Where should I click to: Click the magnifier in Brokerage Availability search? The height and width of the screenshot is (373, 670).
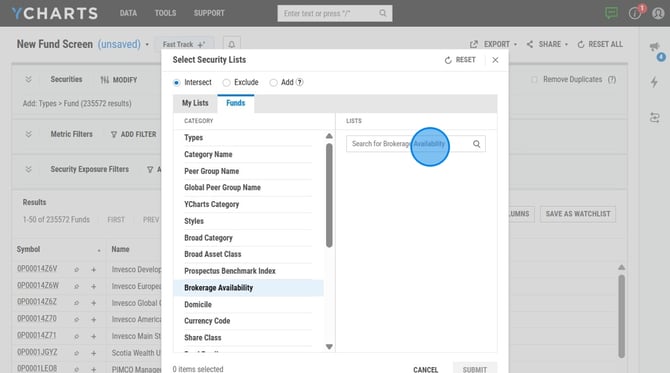point(476,144)
